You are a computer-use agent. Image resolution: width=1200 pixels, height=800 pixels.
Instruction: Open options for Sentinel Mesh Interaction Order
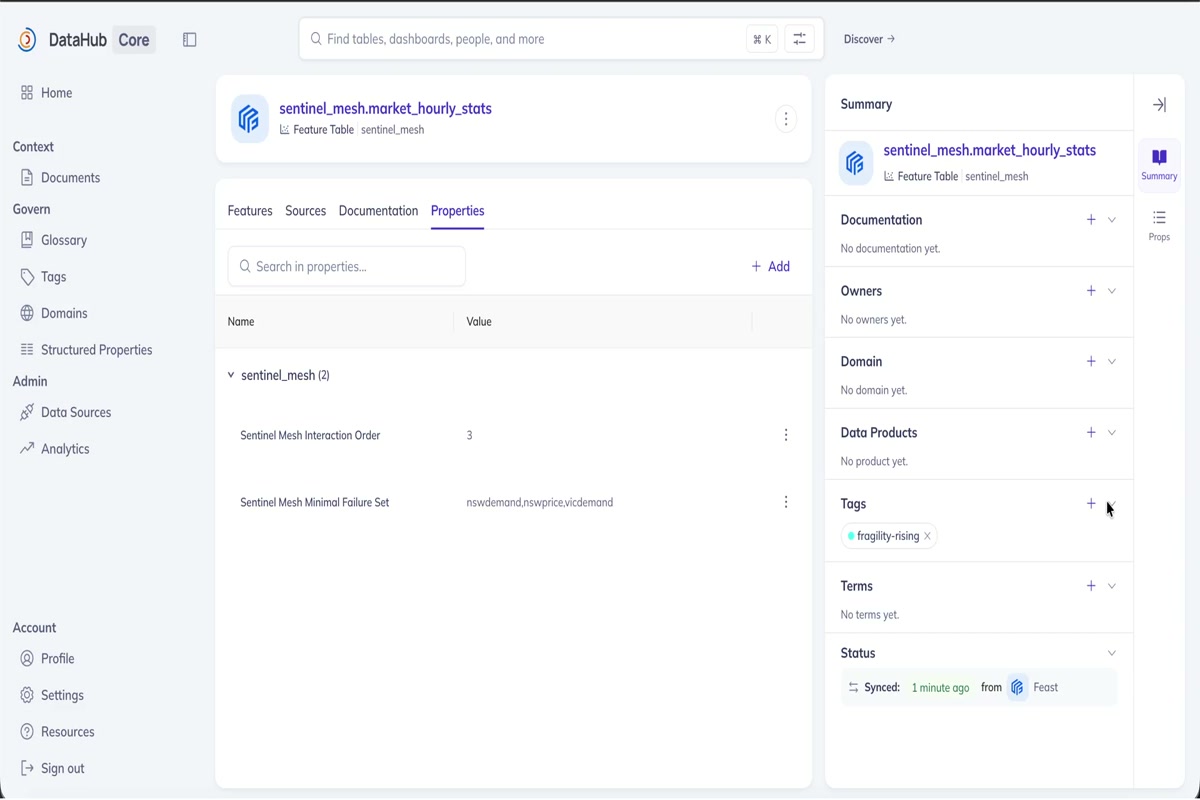point(786,435)
